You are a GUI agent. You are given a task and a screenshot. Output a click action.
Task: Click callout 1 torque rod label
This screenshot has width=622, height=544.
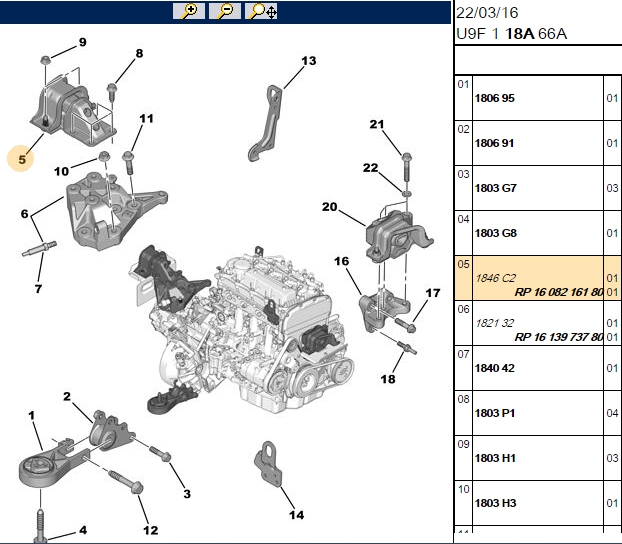pos(31,415)
